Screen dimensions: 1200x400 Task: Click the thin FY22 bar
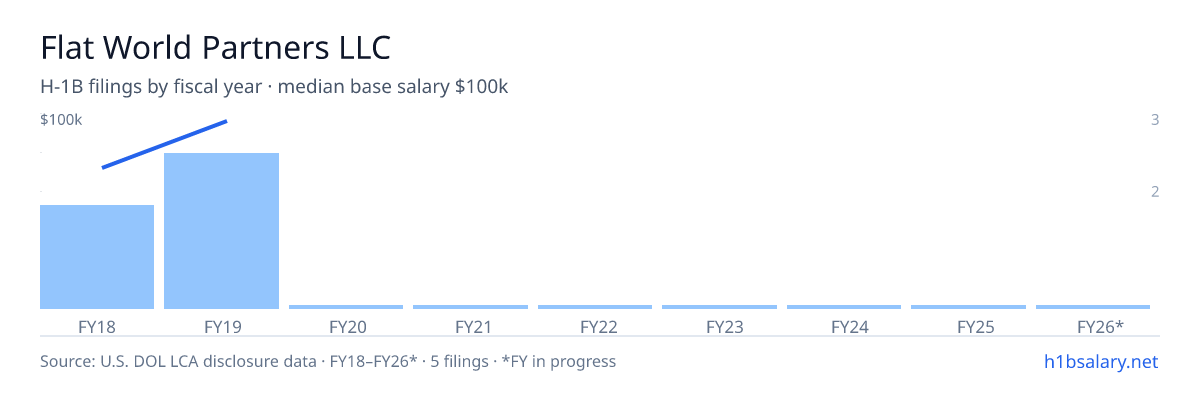click(595, 307)
